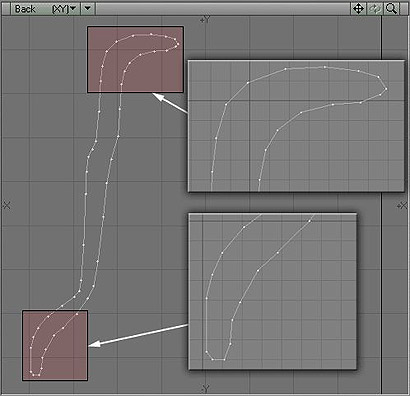Select the bottom highlighted red region of the curve
This screenshot has width=410, height=396.
tap(55, 345)
